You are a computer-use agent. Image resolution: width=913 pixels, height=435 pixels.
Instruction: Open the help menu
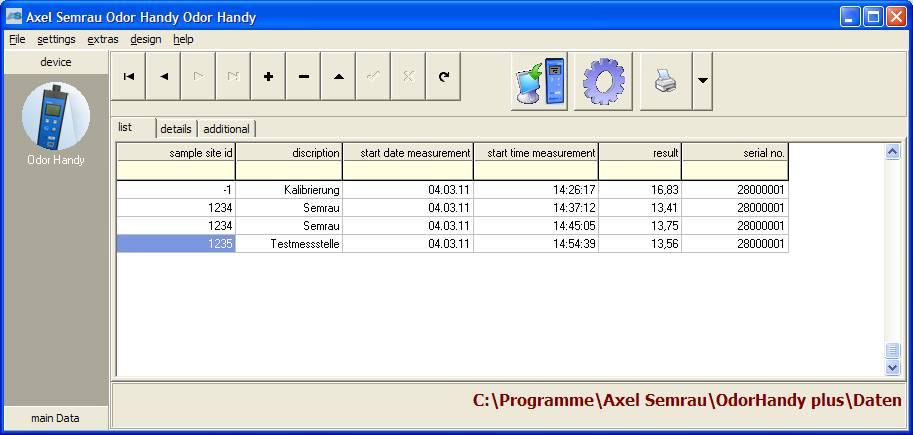[x=183, y=40]
